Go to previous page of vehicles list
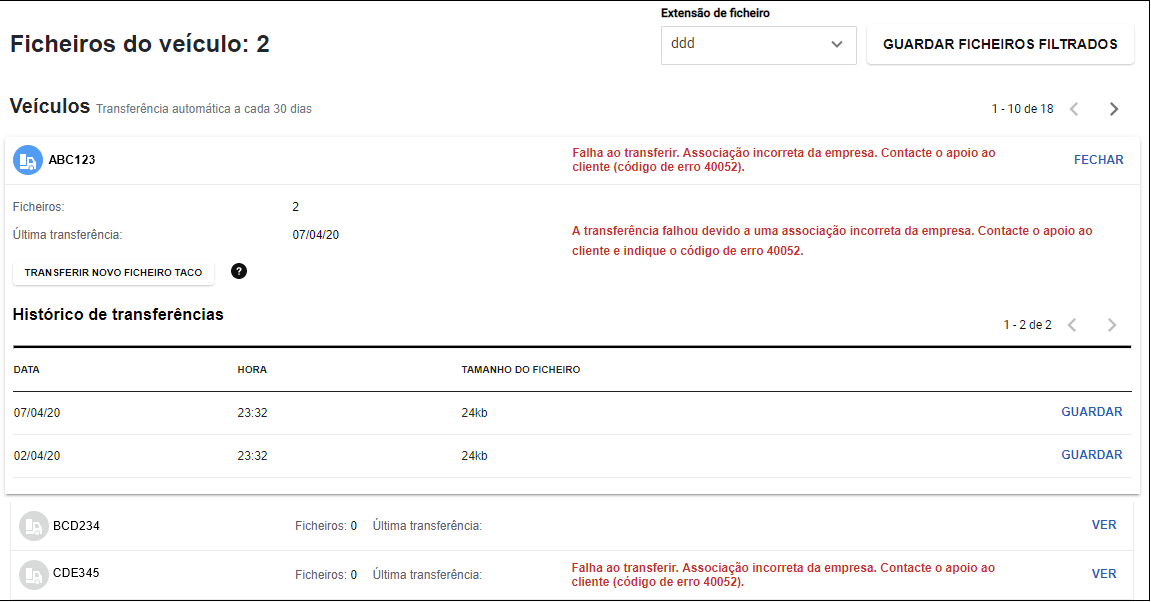 pyautogui.click(x=1074, y=109)
